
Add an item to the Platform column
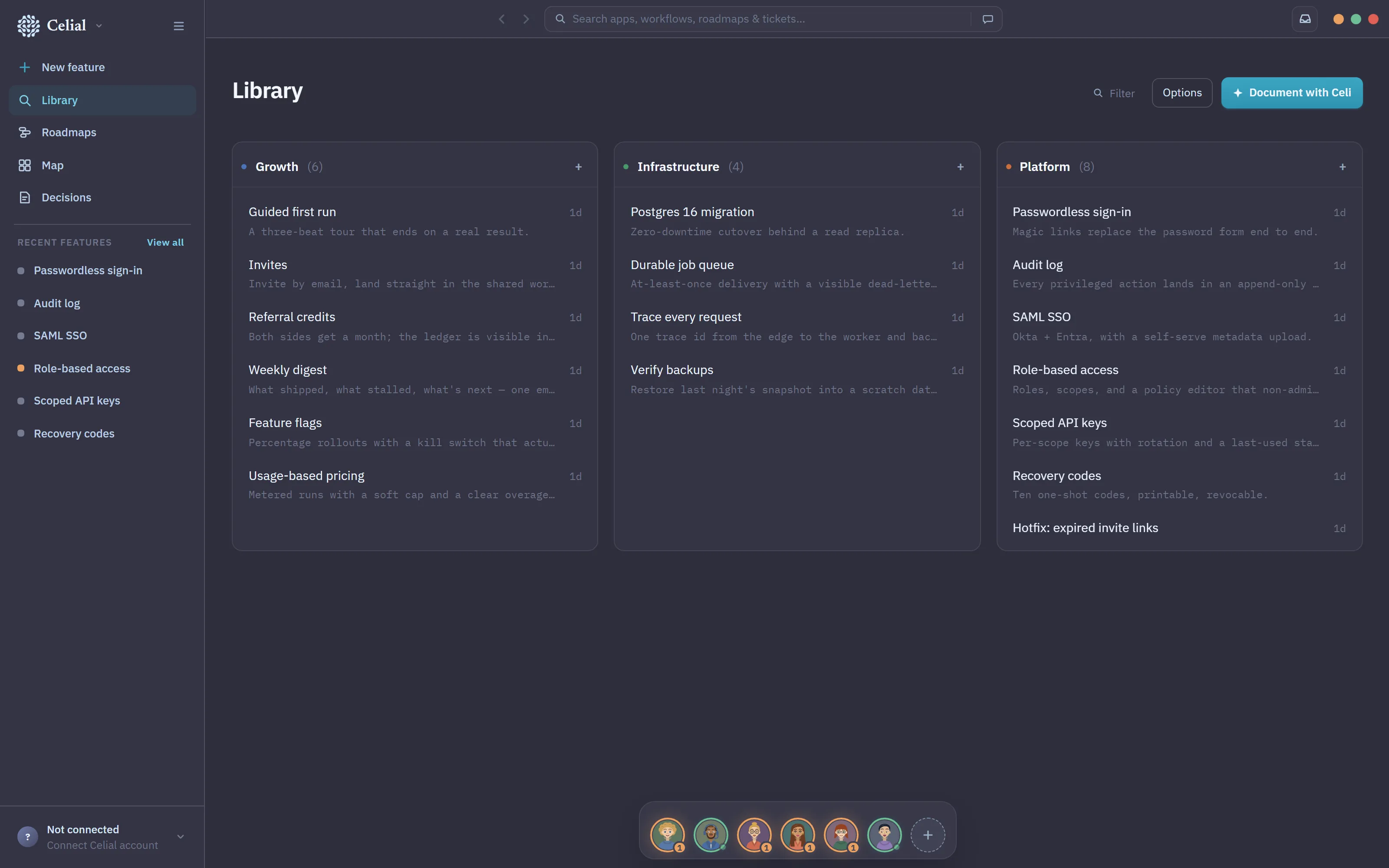pyautogui.click(x=1343, y=167)
